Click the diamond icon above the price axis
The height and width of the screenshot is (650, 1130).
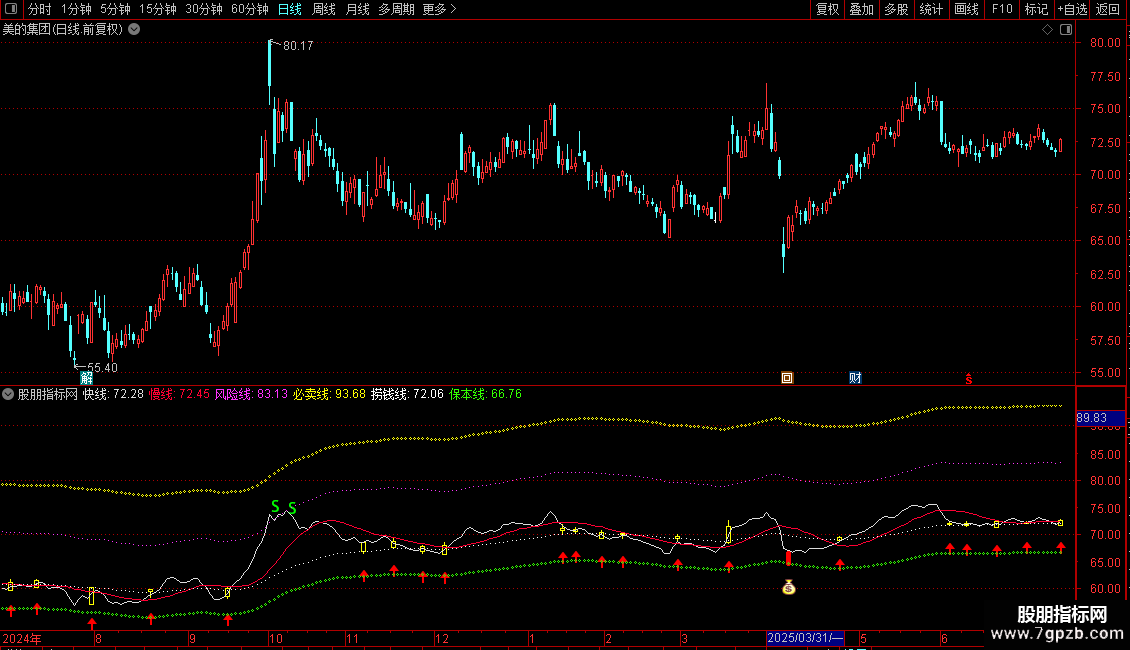click(1047, 30)
